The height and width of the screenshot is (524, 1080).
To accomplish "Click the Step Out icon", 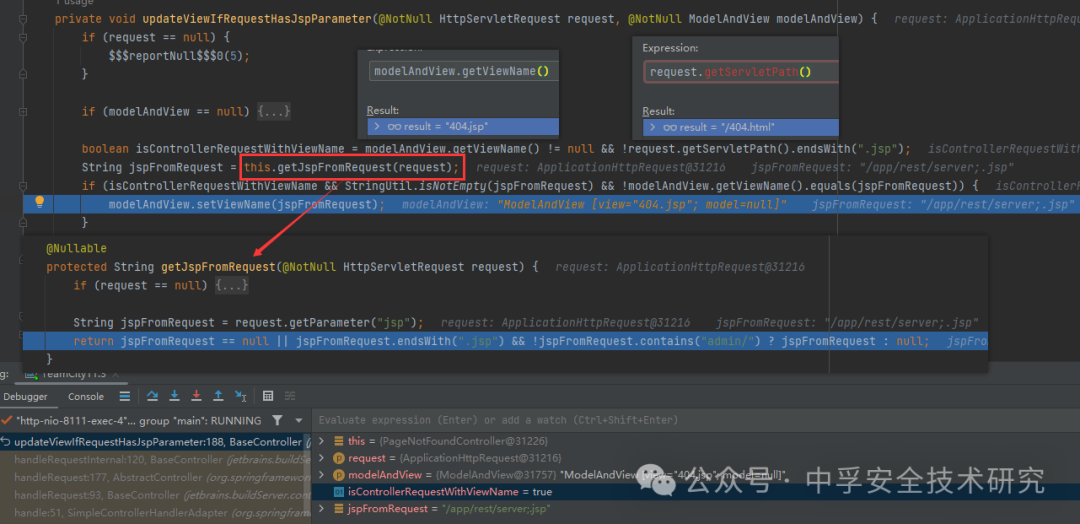I will click(x=218, y=396).
